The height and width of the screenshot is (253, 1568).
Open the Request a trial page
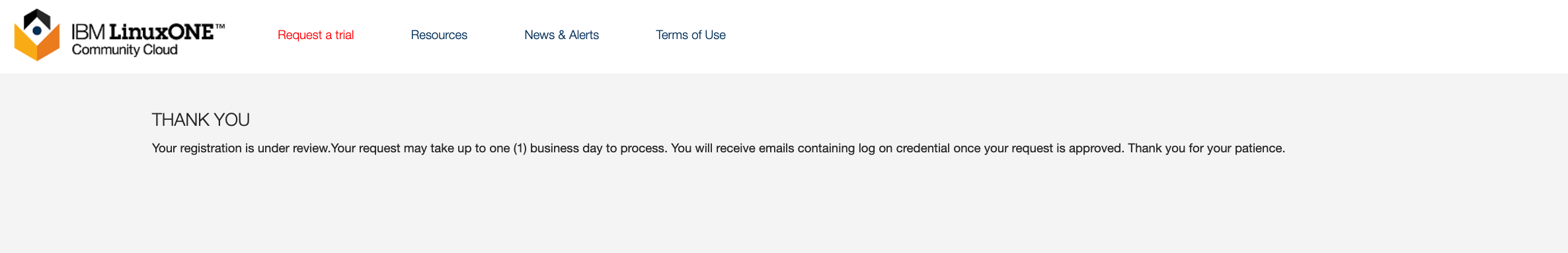315,35
